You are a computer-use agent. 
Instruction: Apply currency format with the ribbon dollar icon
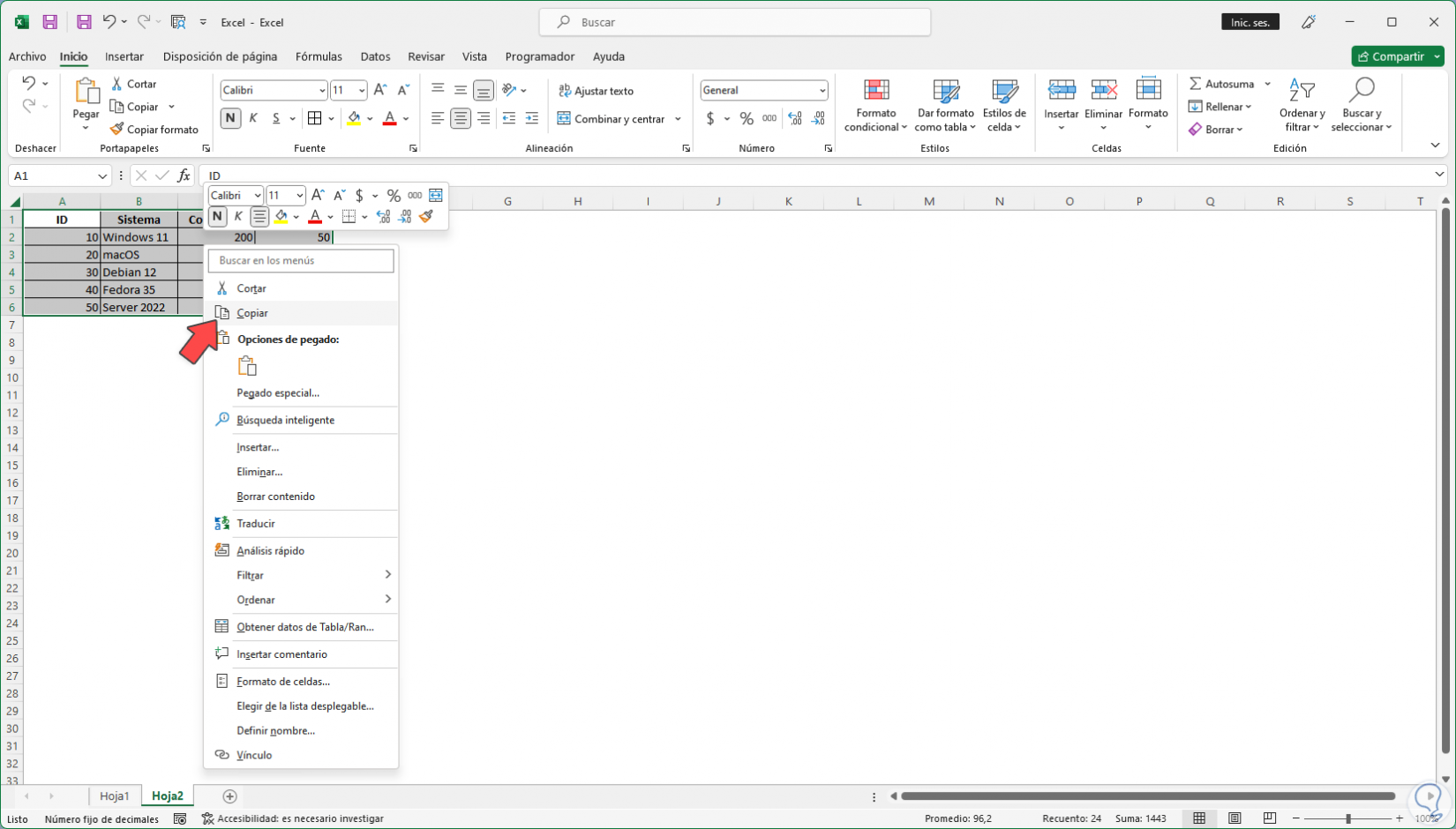[710, 119]
